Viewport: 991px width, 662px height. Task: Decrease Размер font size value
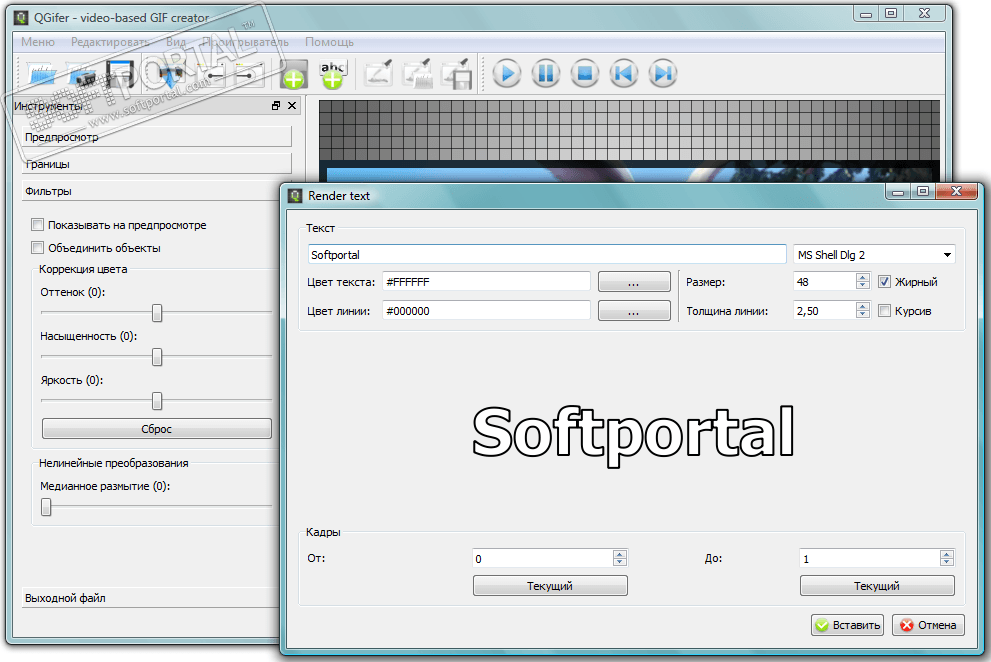pos(863,285)
